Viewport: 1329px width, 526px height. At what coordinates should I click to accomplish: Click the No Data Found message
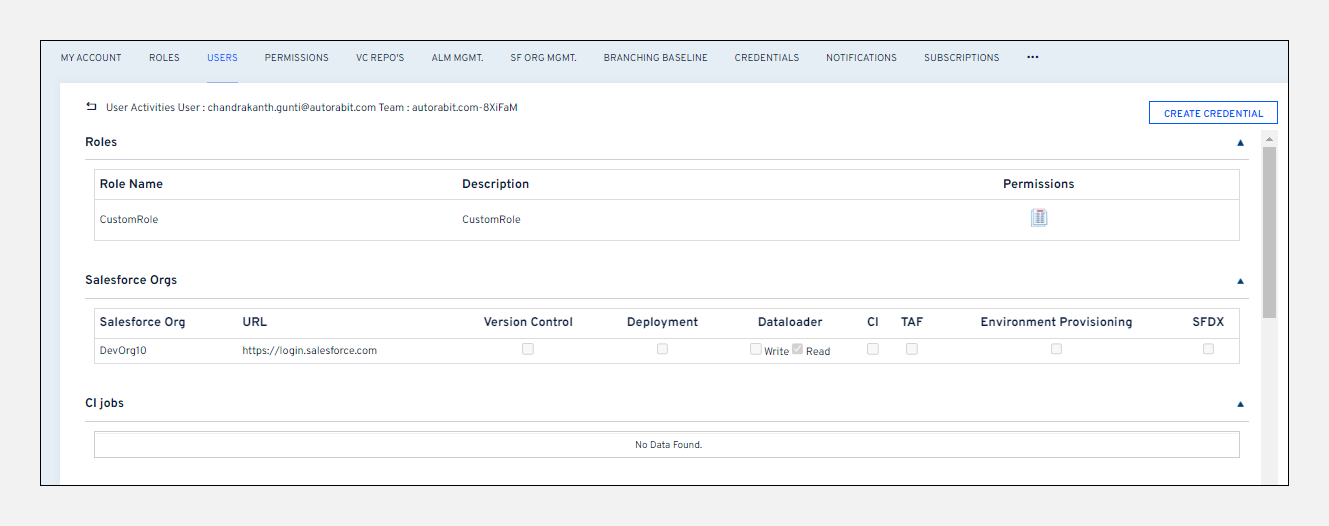click(x=668, y=445)
